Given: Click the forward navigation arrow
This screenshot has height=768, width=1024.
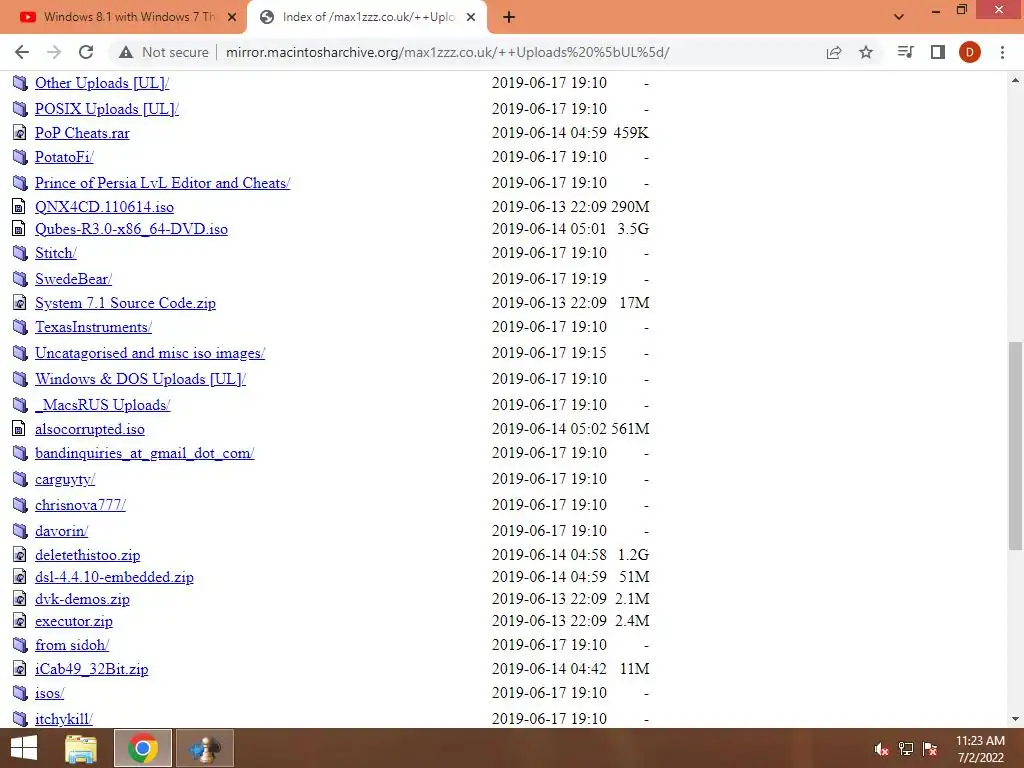Looking at the screenshot, I should (54, 52).
